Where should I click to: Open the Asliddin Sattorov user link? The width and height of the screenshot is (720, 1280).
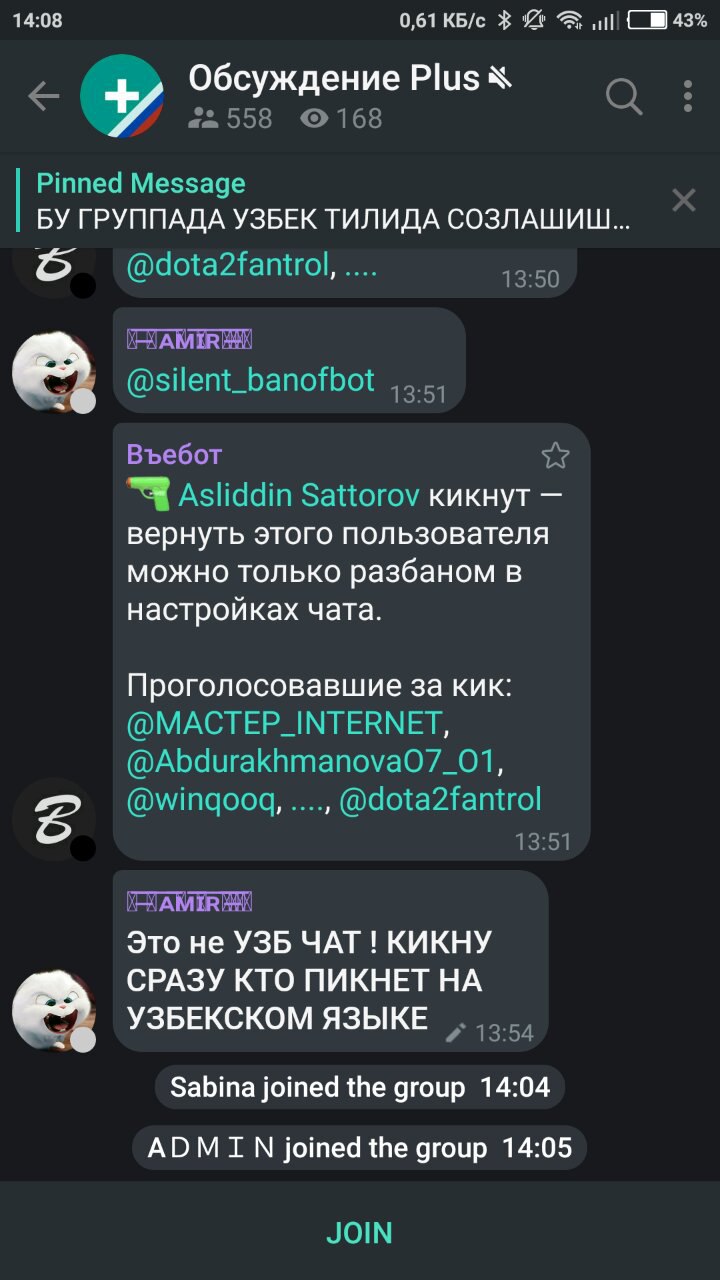(x=300, y=495)
